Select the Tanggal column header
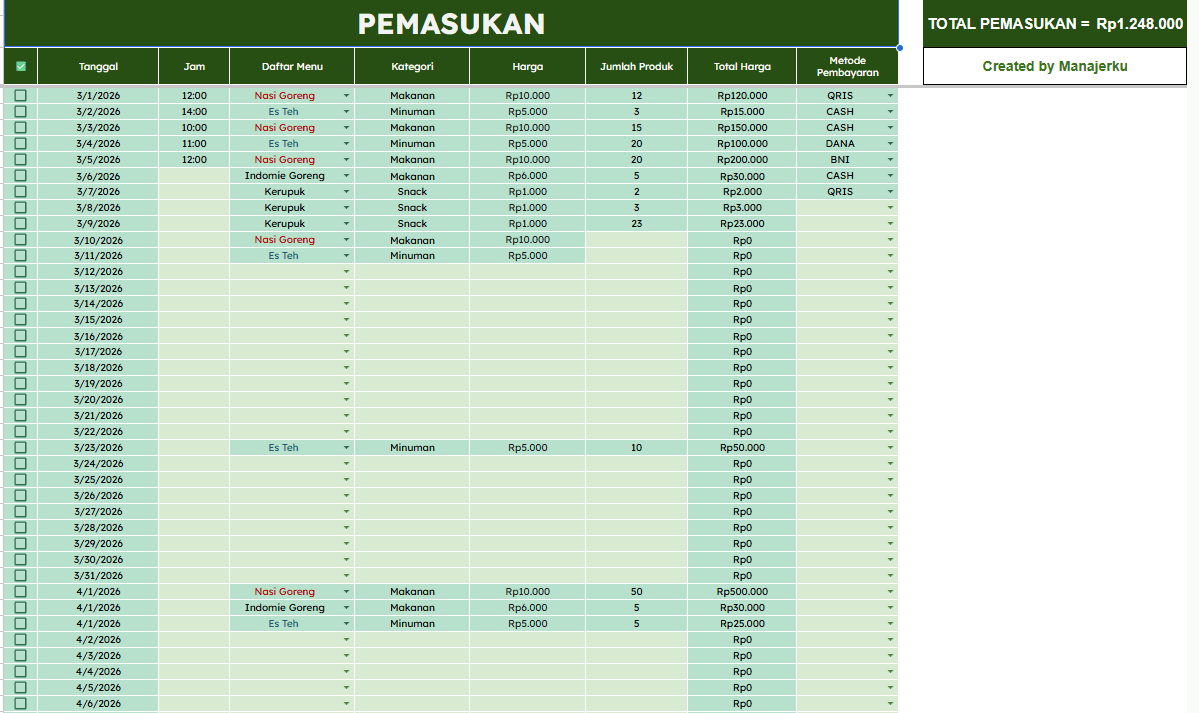The image size is (1199, 713). (x=98, y=67)
